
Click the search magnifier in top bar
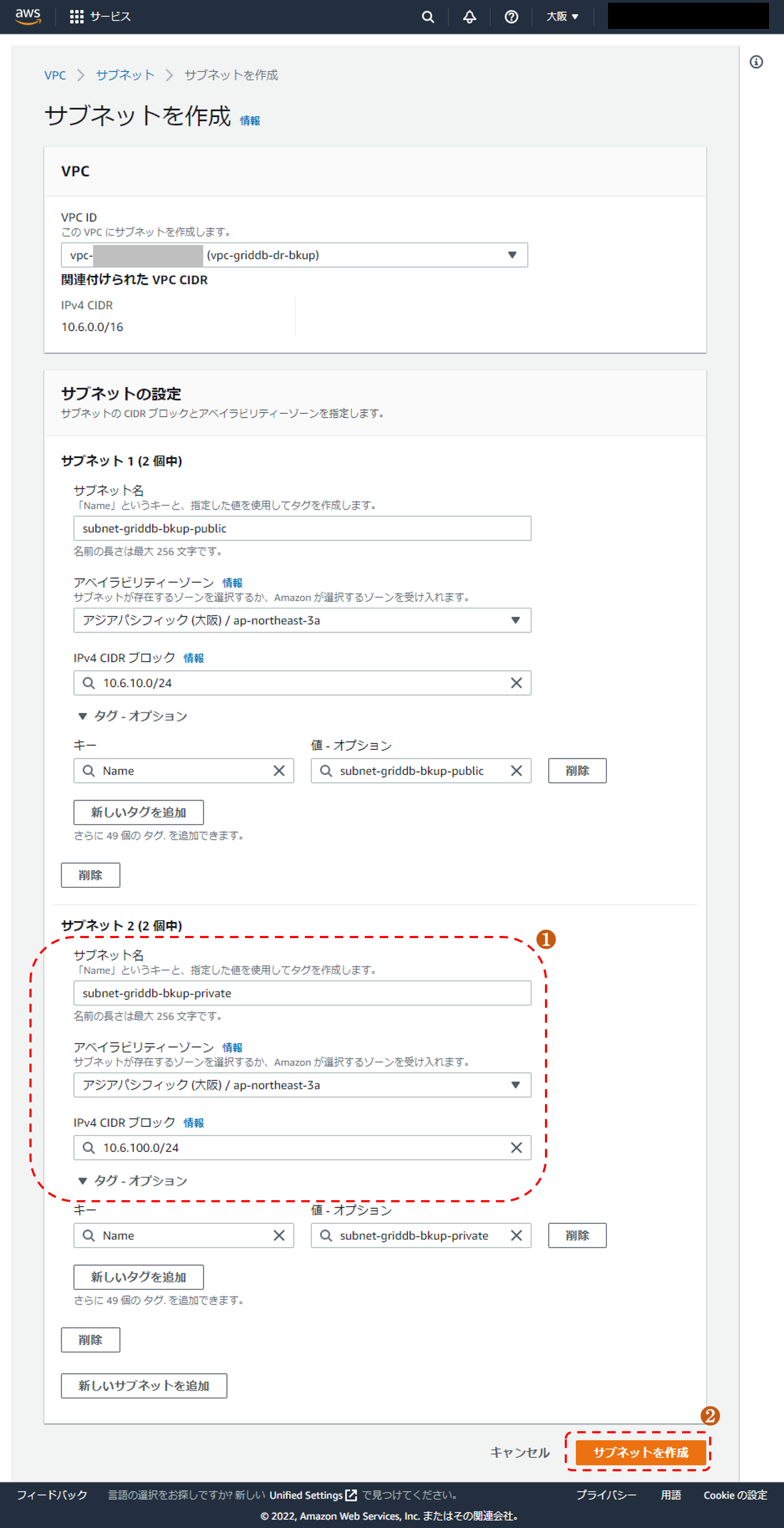click(427, 17)
